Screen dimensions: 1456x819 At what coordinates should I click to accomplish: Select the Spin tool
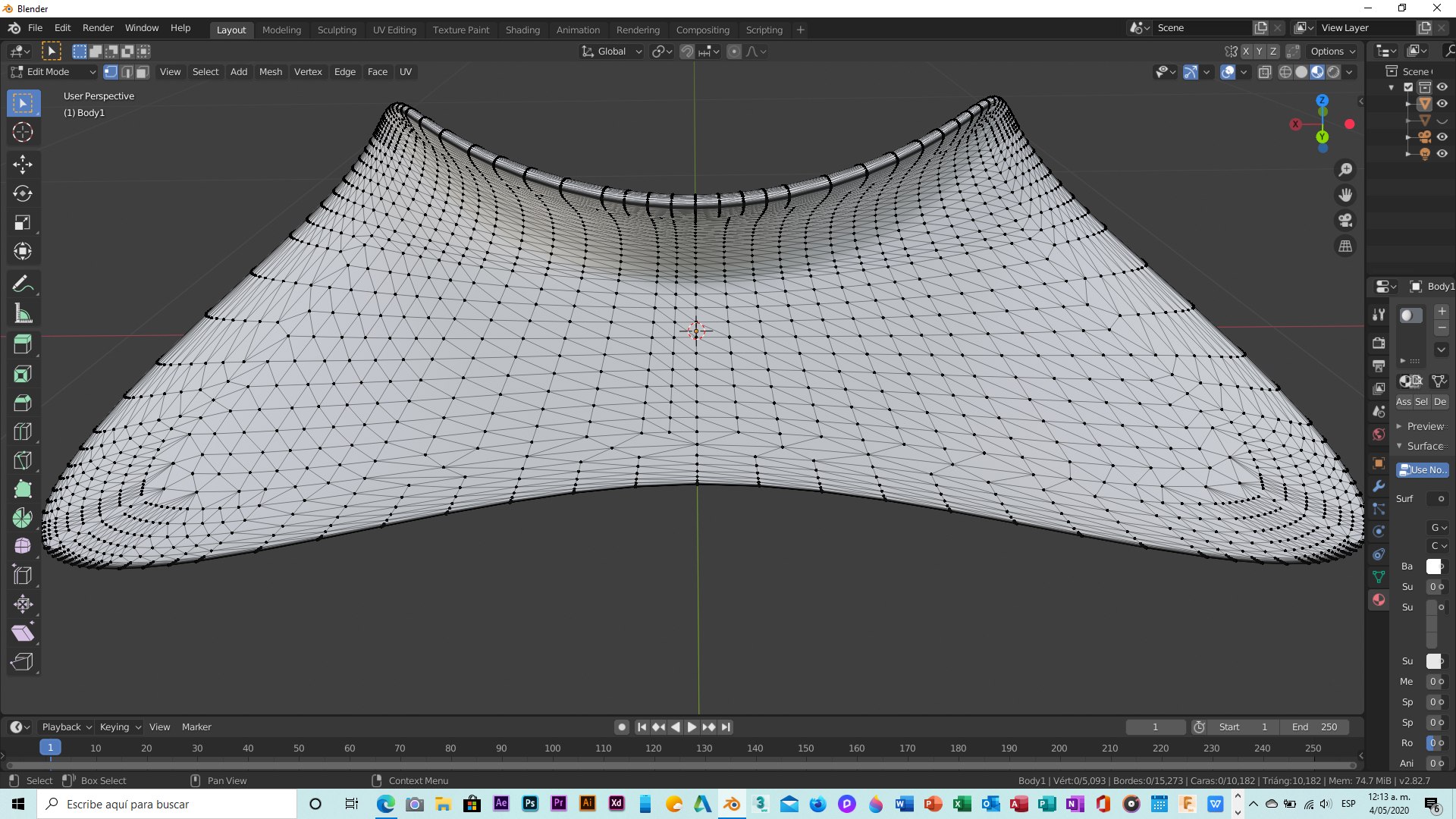click(x=23, y=518)
